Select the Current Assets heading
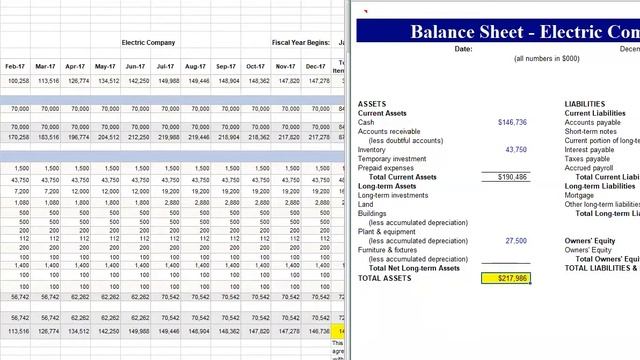Viewport: 640px width, 360px height. tap(382, 113)
